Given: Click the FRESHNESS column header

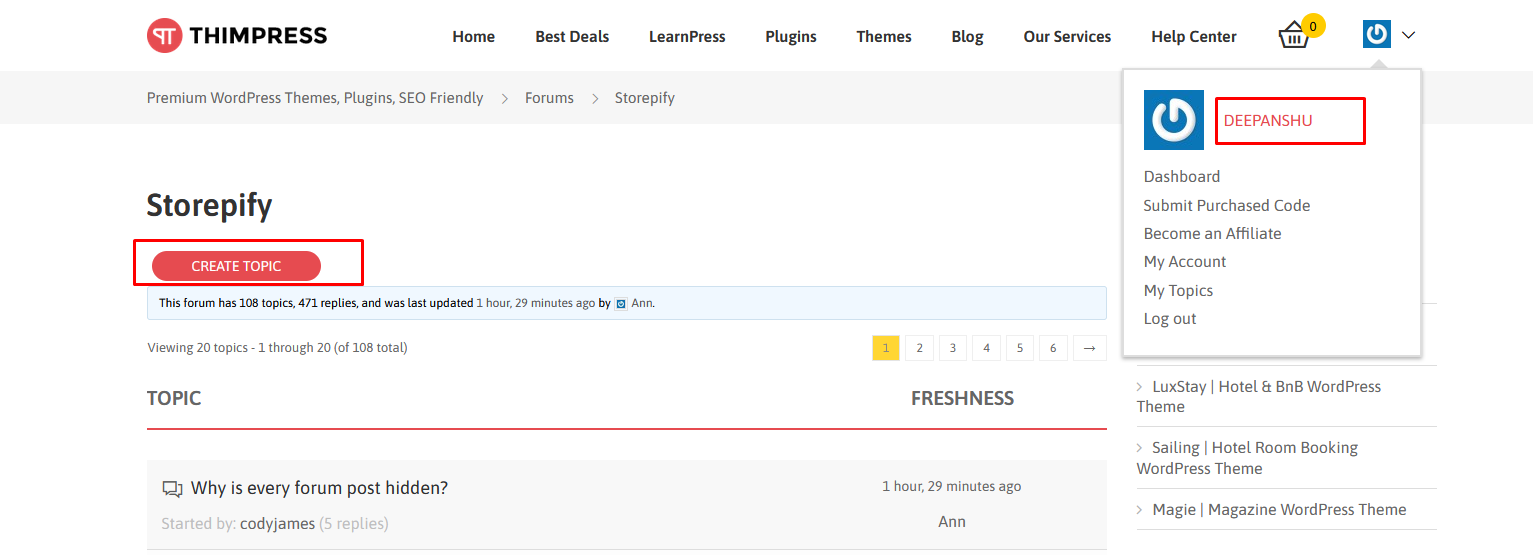Looking at the screenshot, I should [x=962, y=398].
